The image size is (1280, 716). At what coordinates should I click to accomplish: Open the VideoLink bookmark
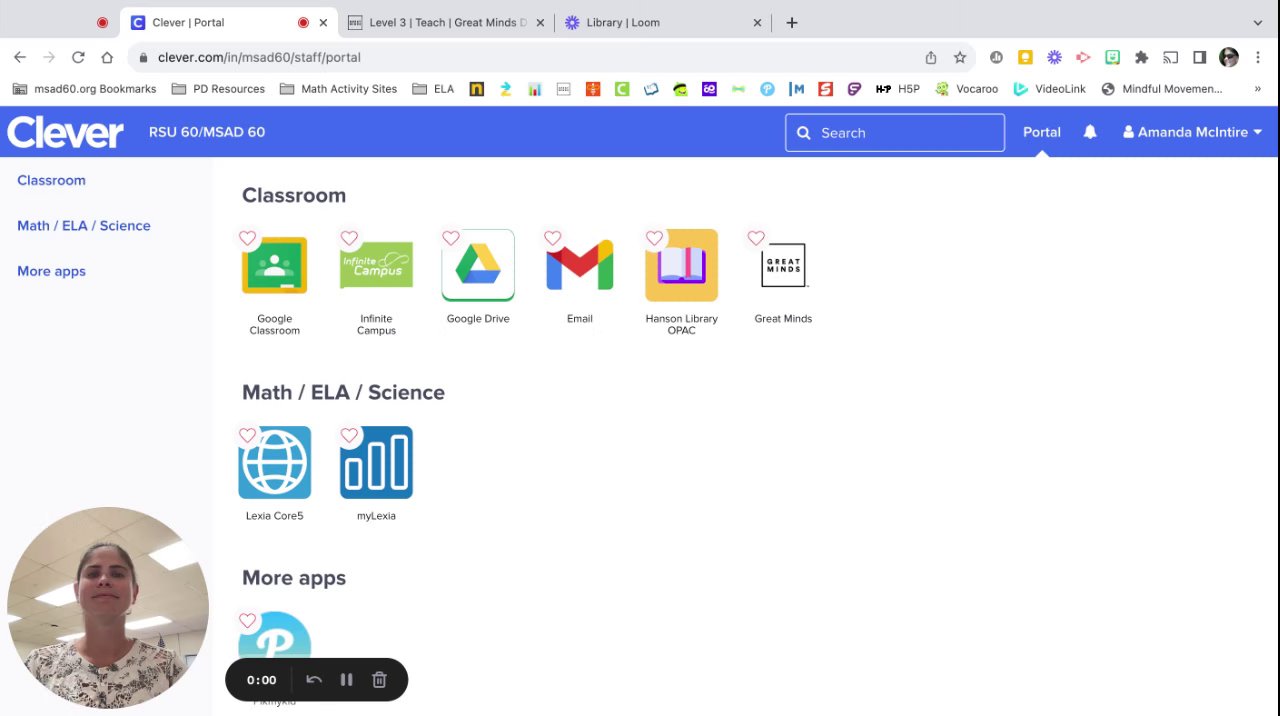point(1049,89)
